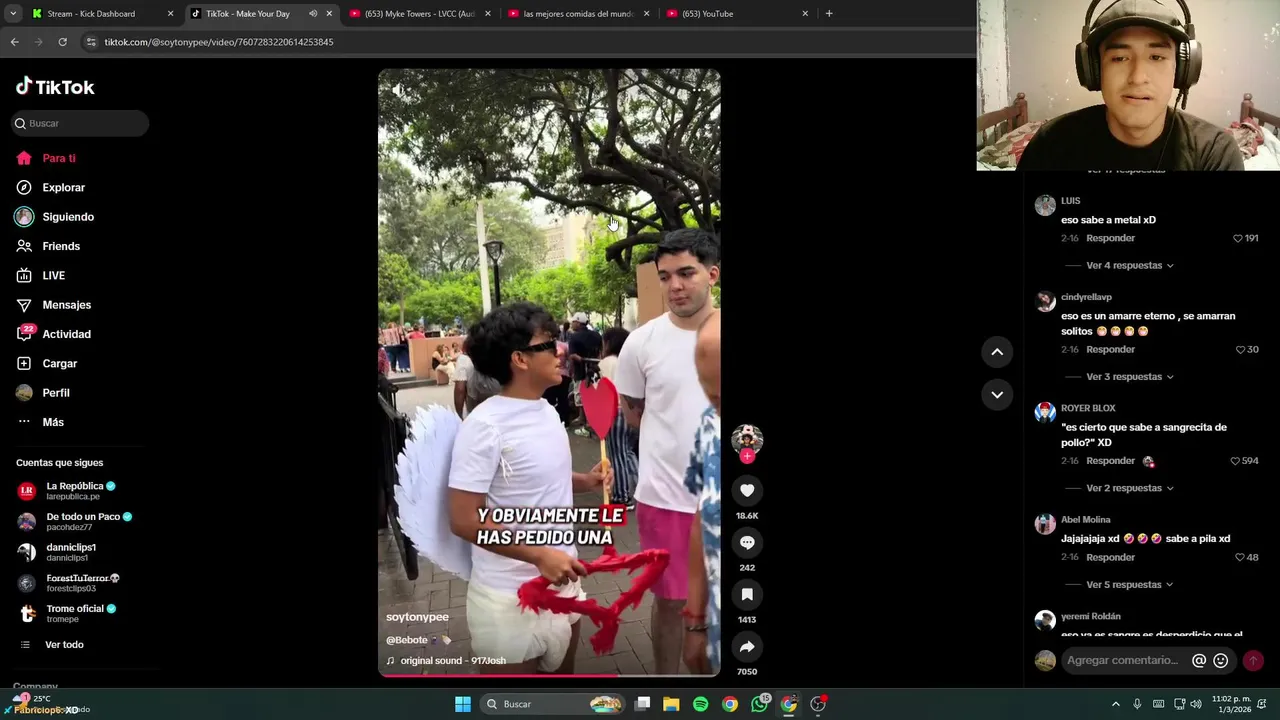
Task: Open Cargar upload page
Action: coord(46,363)
